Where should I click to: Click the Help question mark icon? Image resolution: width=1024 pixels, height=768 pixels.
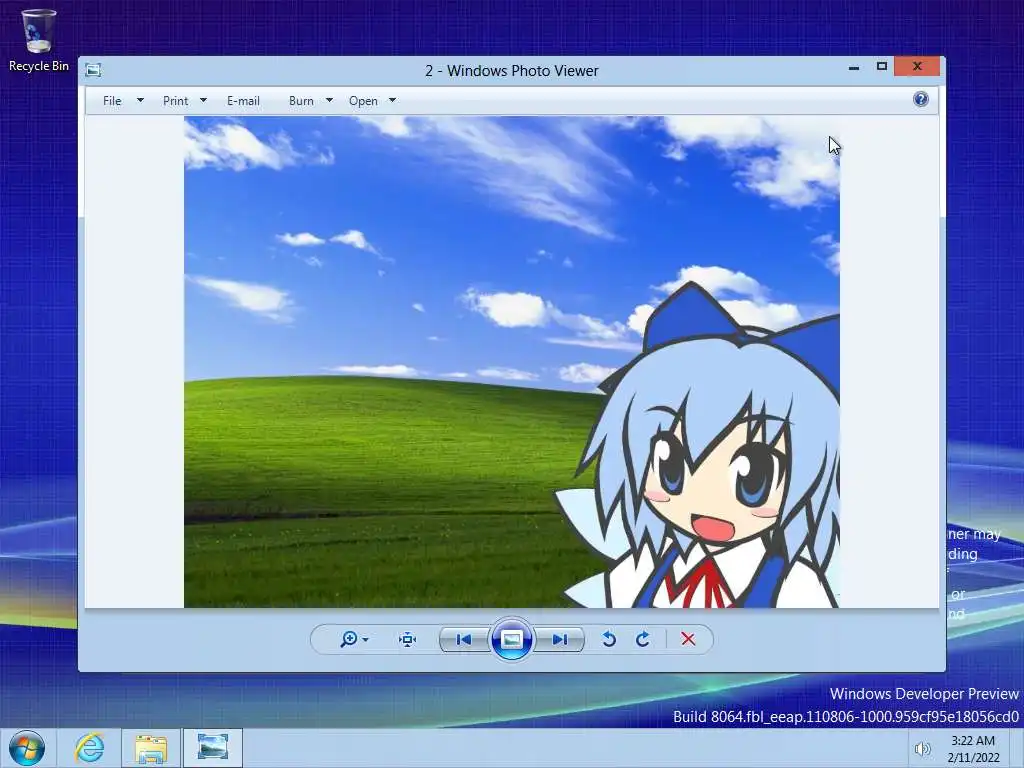921,99
